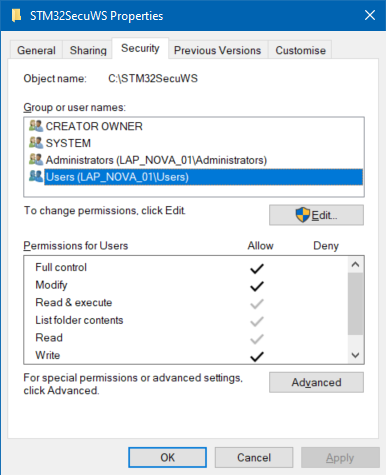Select CREATOR OWNER in the group list
This screenshot has width=386, height=475.
(196, 126)
